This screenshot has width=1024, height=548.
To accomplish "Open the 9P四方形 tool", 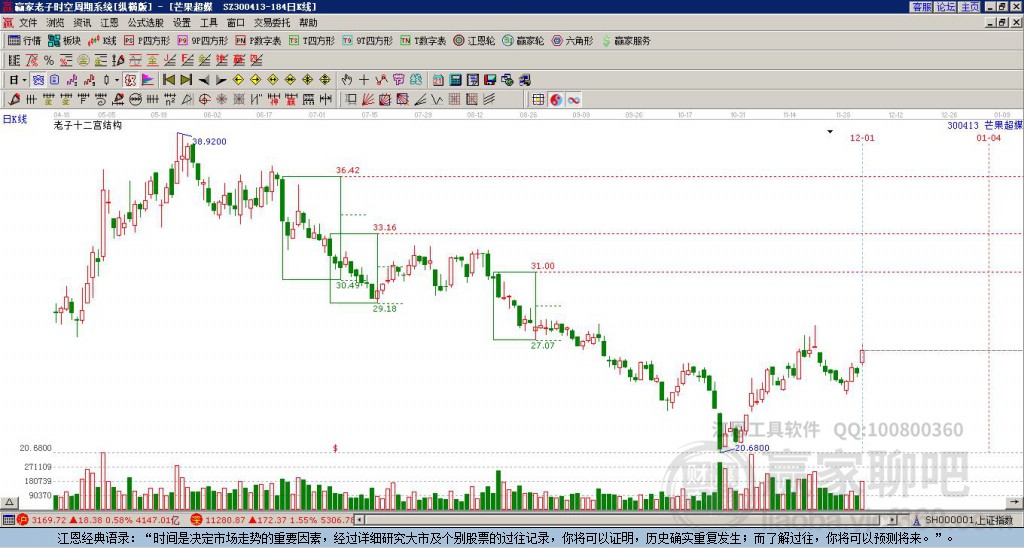I will click(x=203, y=40).
